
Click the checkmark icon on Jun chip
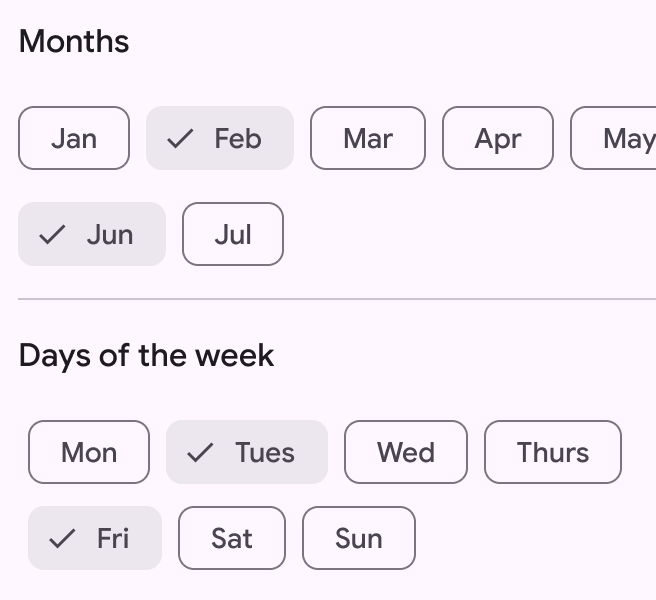(52, 235)
